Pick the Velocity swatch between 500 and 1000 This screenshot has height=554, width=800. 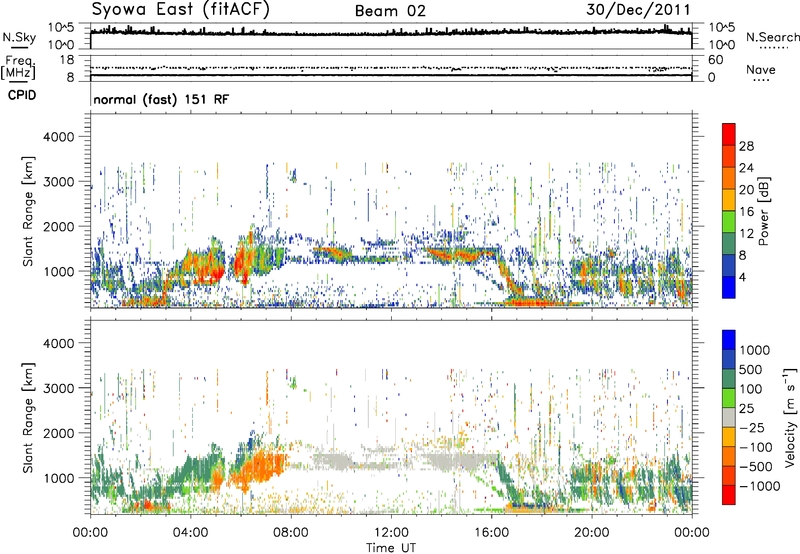[729, 359]
